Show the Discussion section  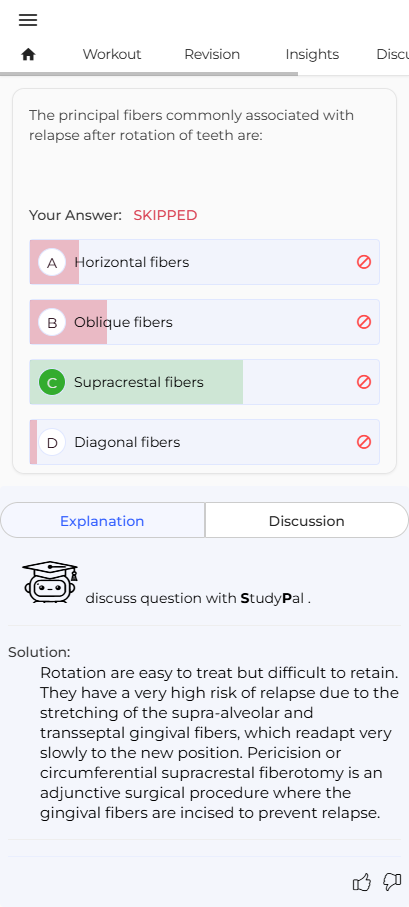(307, 521)
